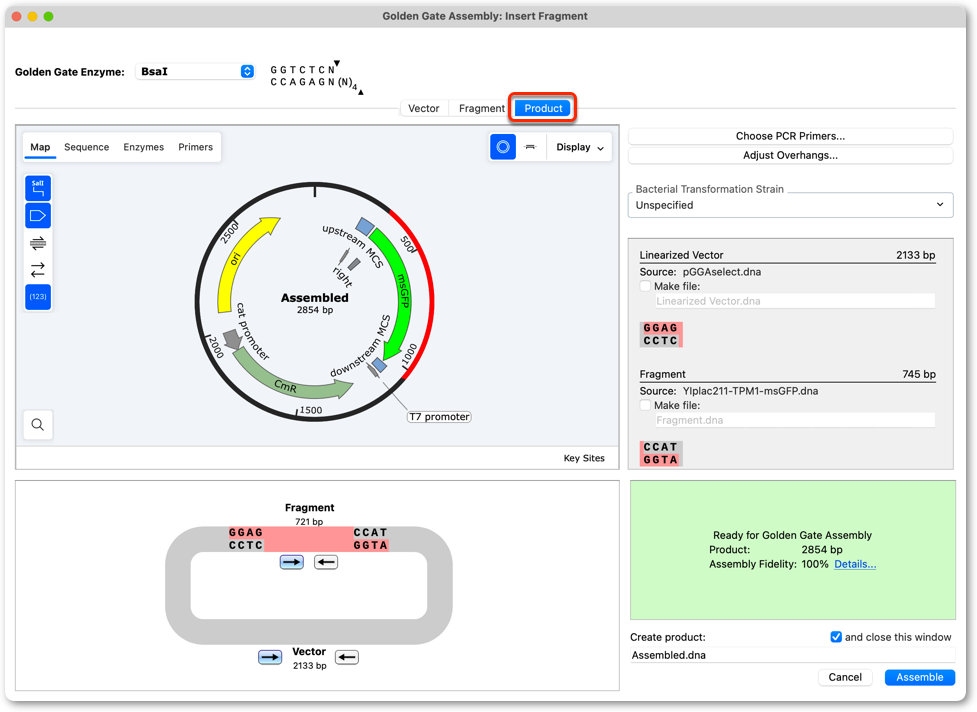Expand the Display options menu
977x712 pixels.
pyautogui.click(x=579, y=147)
